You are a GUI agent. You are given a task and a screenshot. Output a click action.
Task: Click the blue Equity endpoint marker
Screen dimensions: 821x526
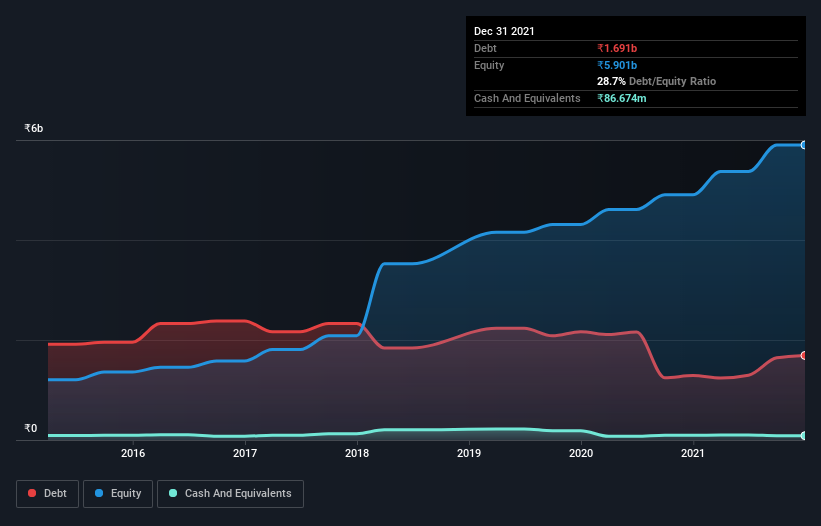[804, 145]
